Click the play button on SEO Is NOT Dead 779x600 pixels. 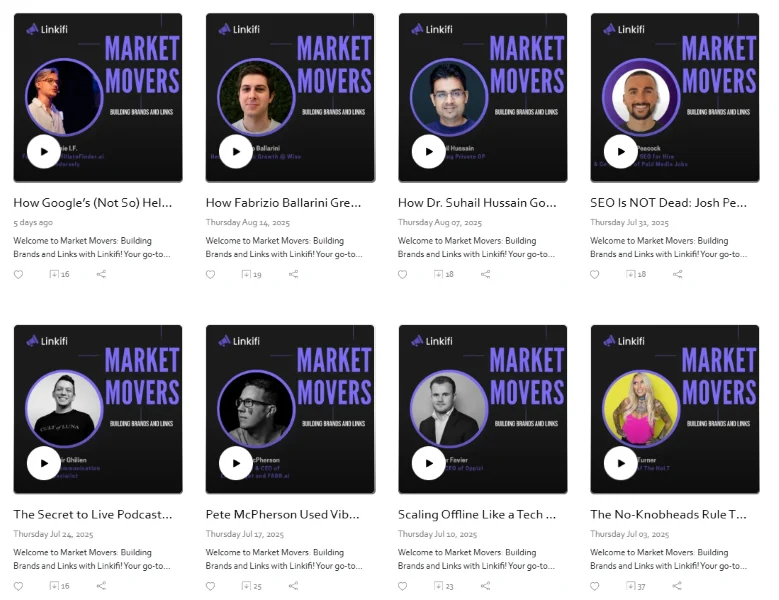[x=620, y=151]
